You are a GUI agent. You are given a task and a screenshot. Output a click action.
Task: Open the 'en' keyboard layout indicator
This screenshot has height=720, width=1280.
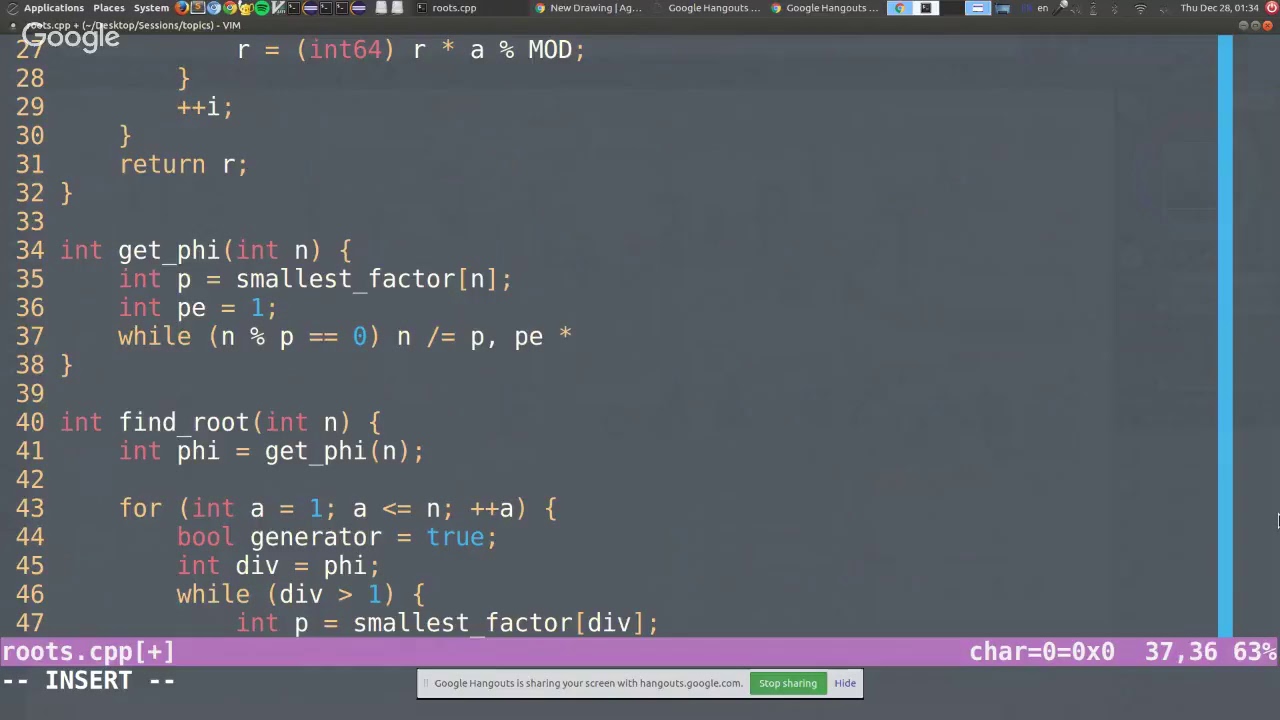pyautogui.click(x=1043, y=8)
